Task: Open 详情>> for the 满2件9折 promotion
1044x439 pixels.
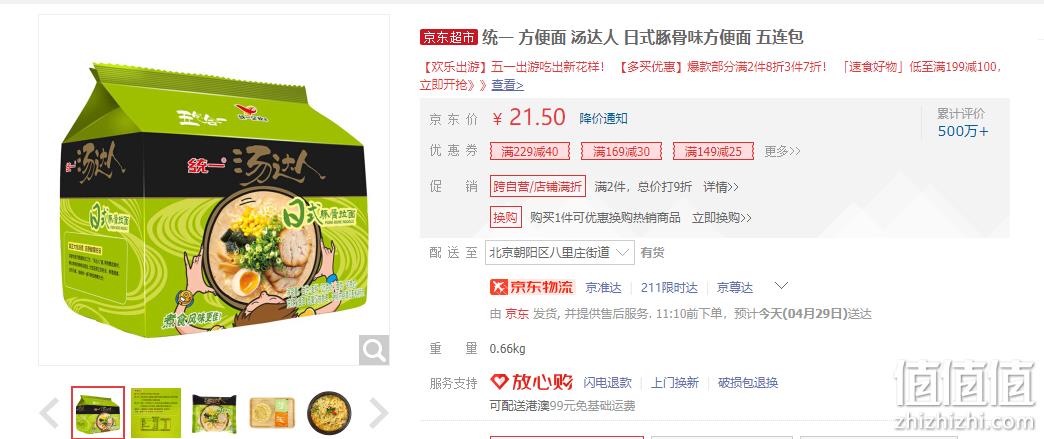Action: pyautogui.click(x=721, y=187)
